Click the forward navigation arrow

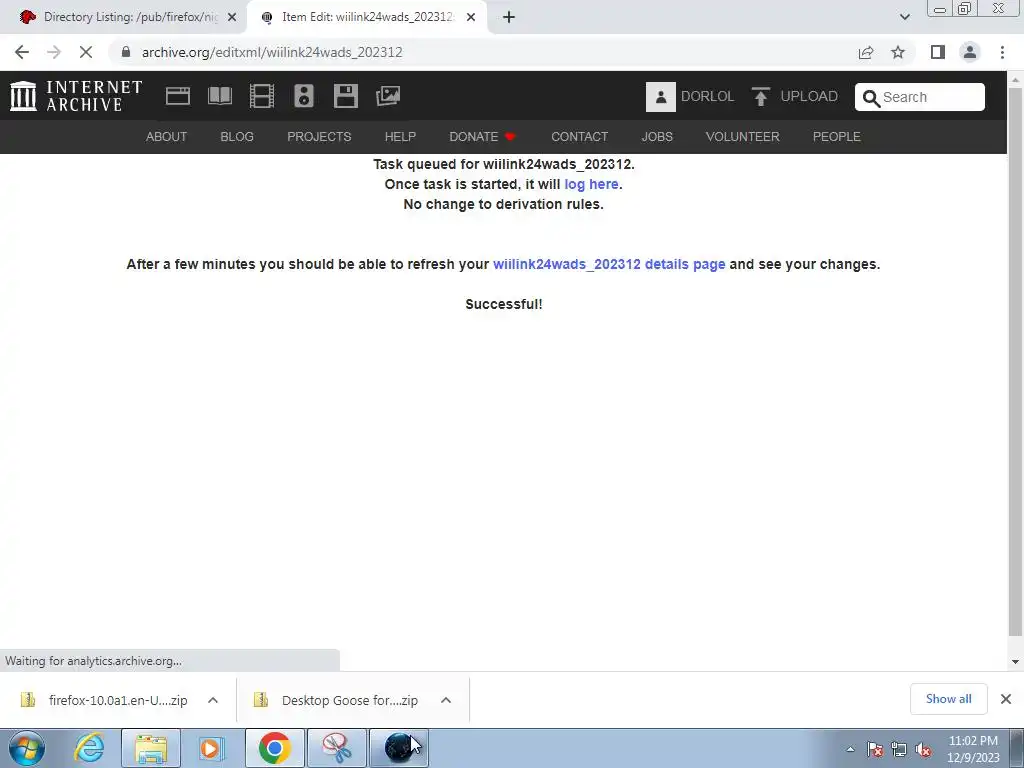[x=54, y=52]
